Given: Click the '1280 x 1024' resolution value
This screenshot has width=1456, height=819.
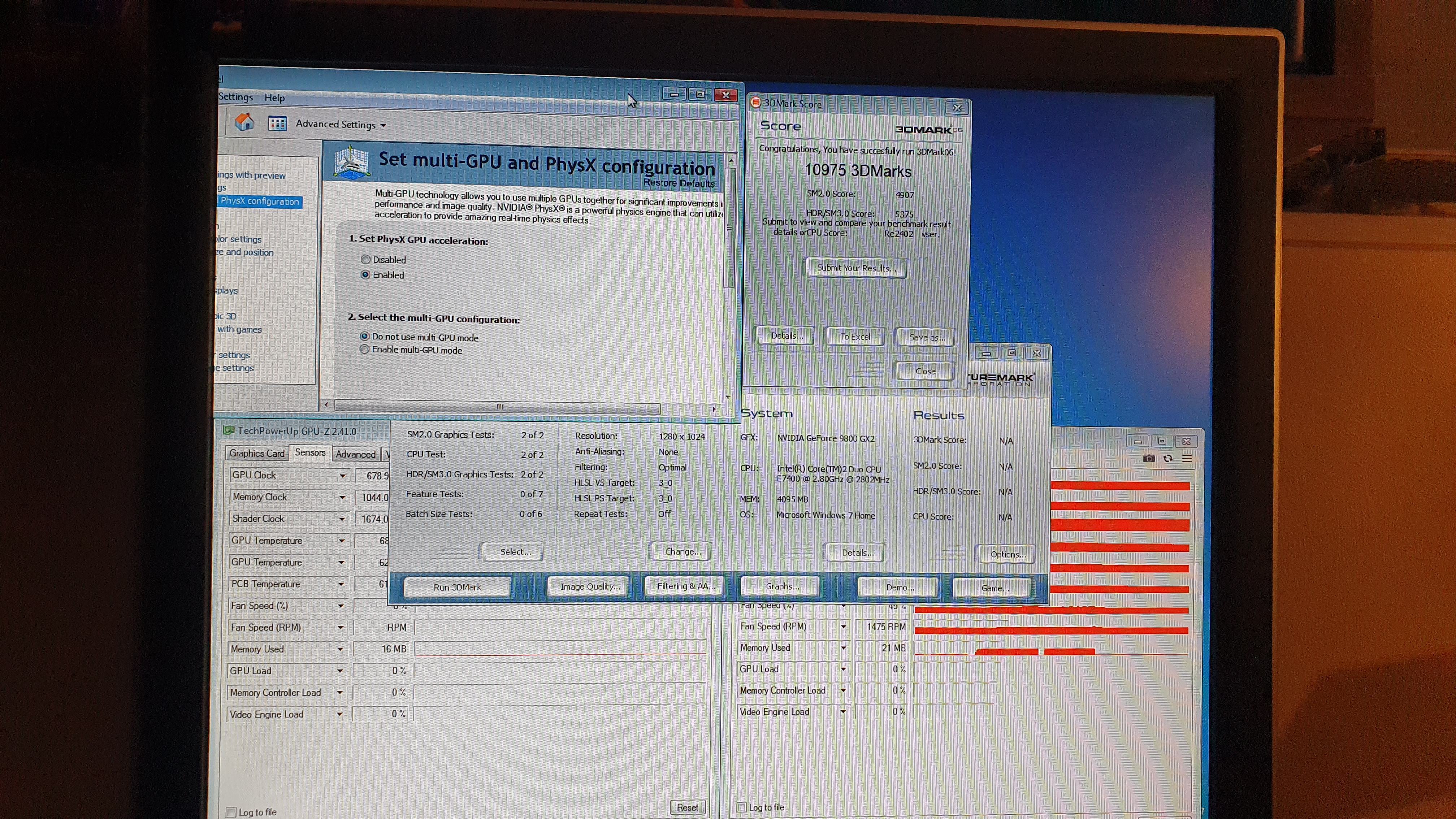Looking at the screenshot, I should coord(682,436).
